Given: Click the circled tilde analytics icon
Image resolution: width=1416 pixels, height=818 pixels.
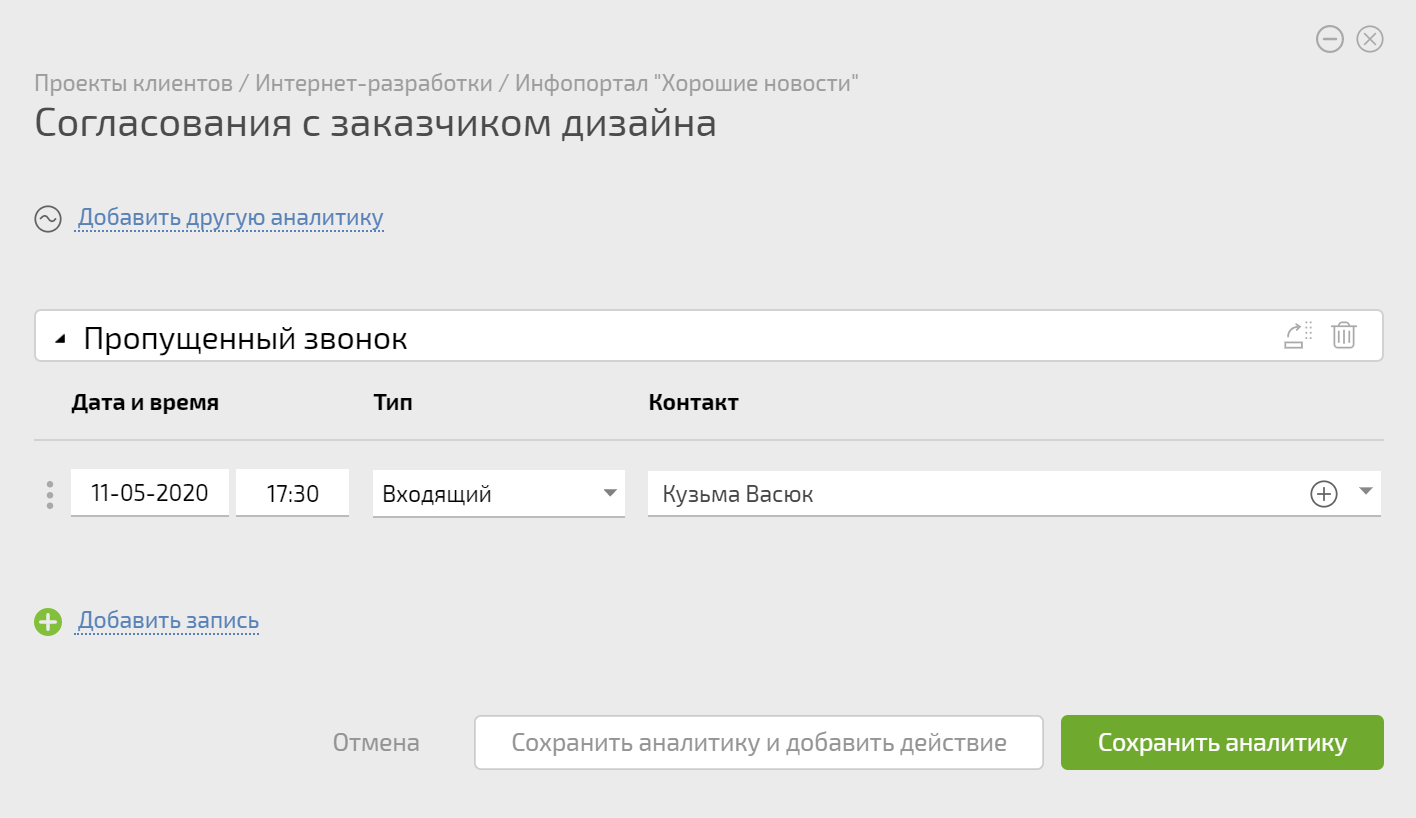Looking at the screenshot, I should (x=48, y=219).
